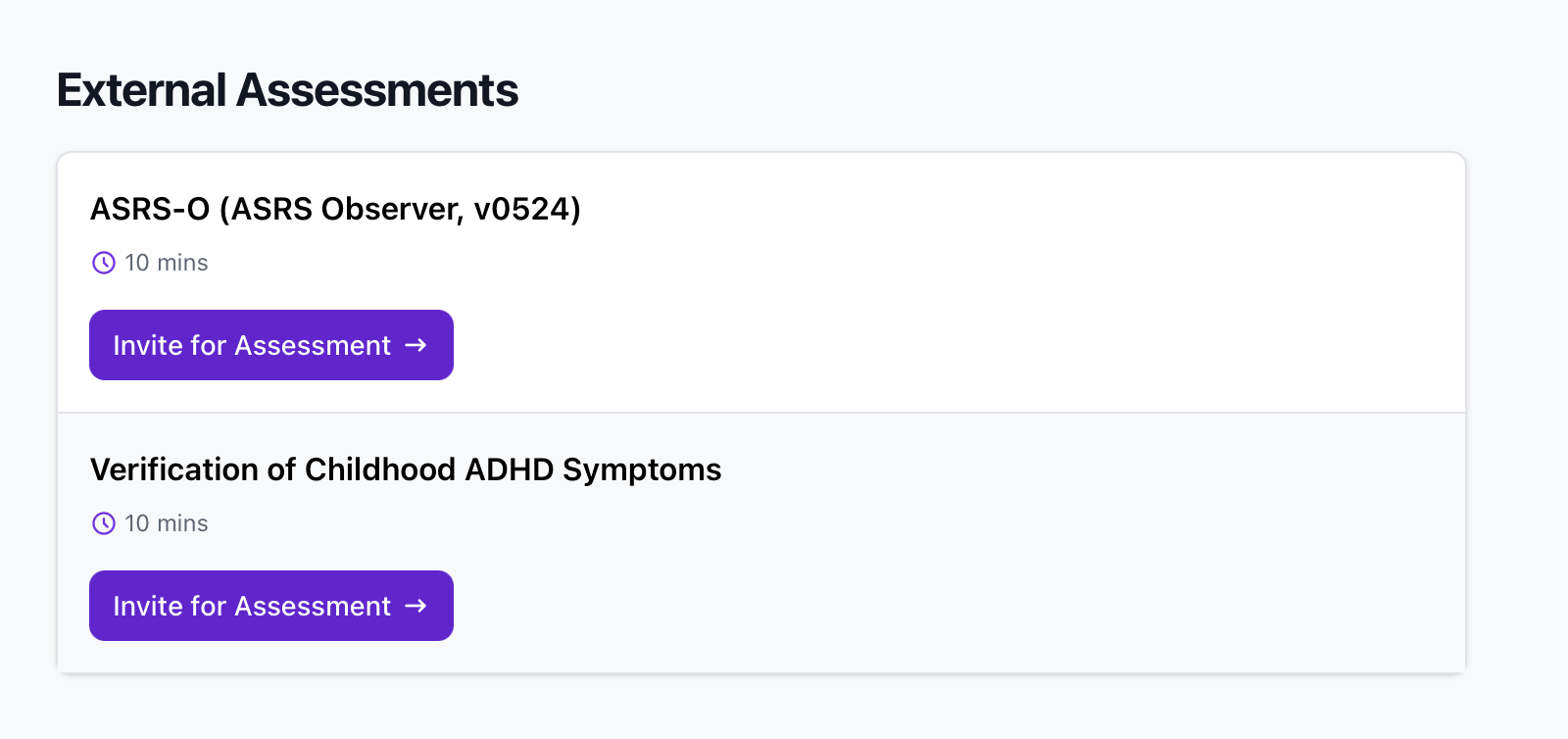Invite for Verification of Childhood ADHD Symptoms assessment
Screen dimensions: 1568x739
pyautogui.click(x=270, y=606)
